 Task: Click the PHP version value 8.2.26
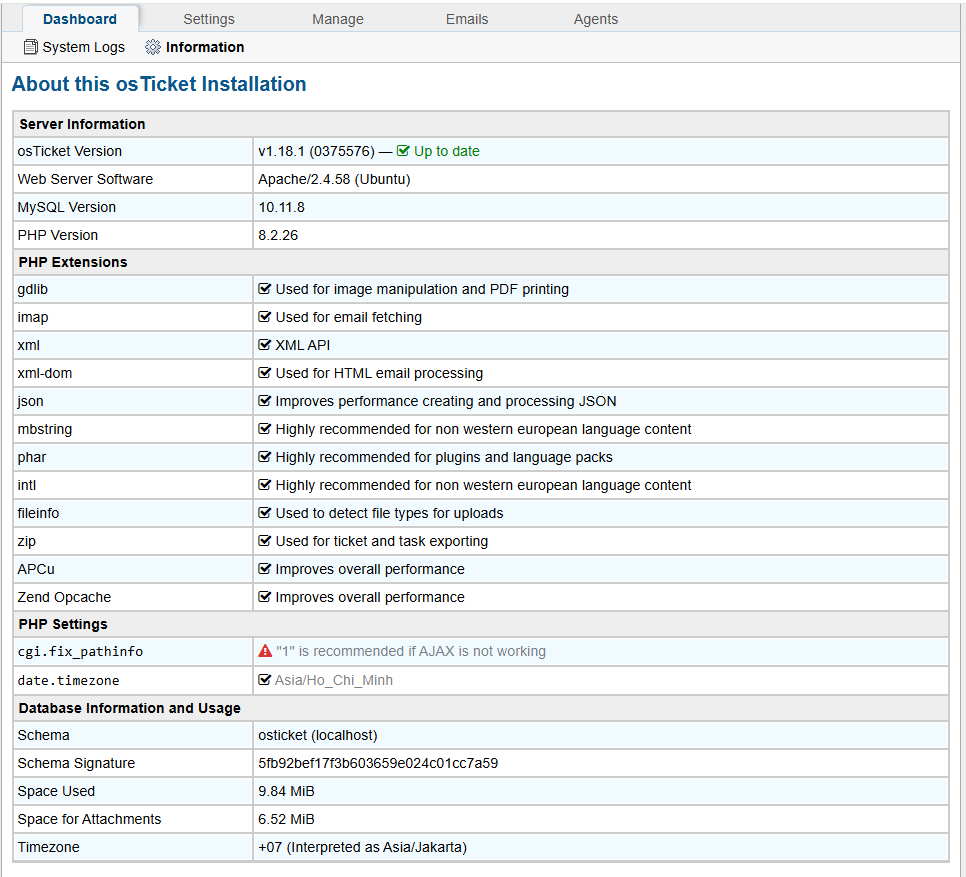[278, 235]
